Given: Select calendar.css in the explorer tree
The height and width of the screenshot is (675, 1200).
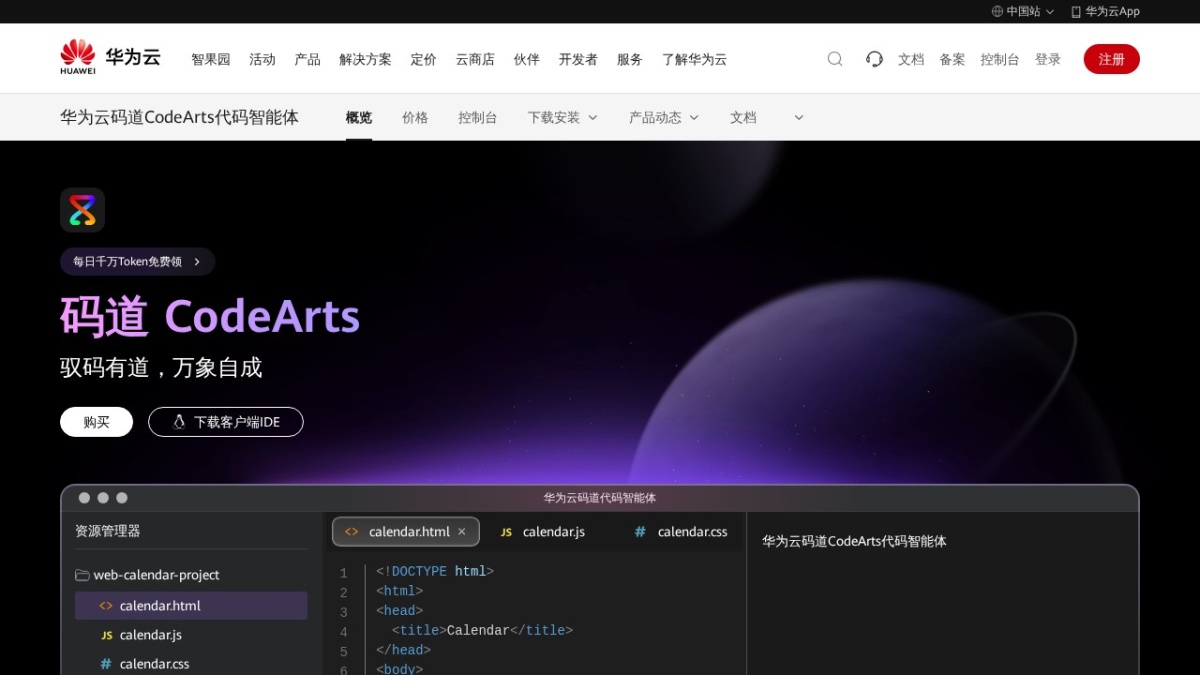Looking at the screenshot, I should pyautogui.click(x=191, y=664).
